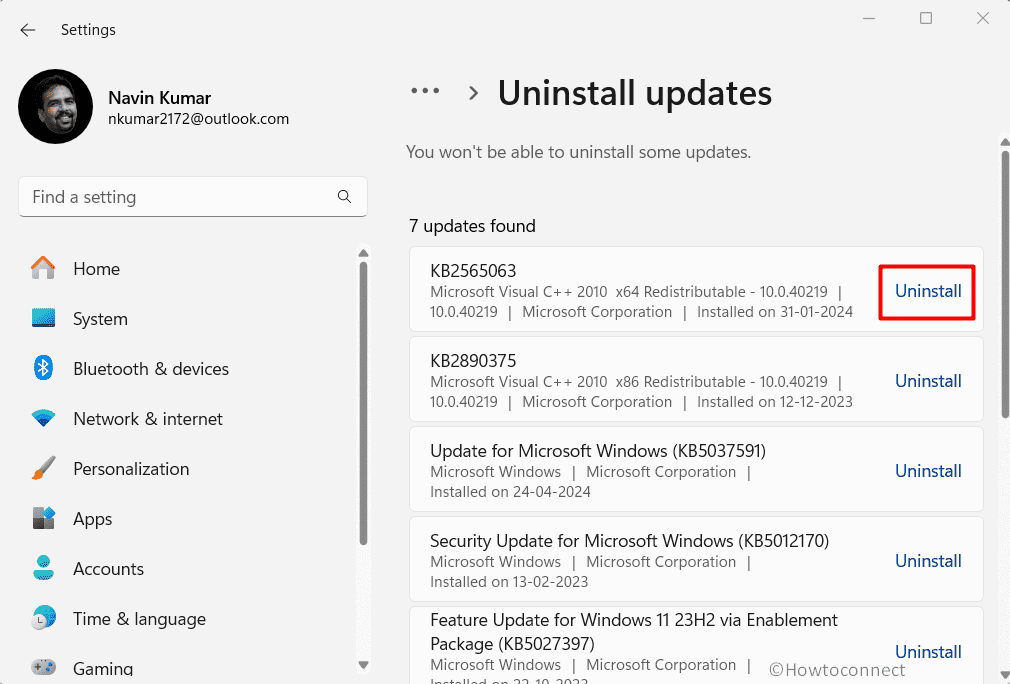Image resolution: width=1010 pixels, height=684 pixels.
Task: Select the Apps icon in sidebar
Action: (x=43, y=519)
